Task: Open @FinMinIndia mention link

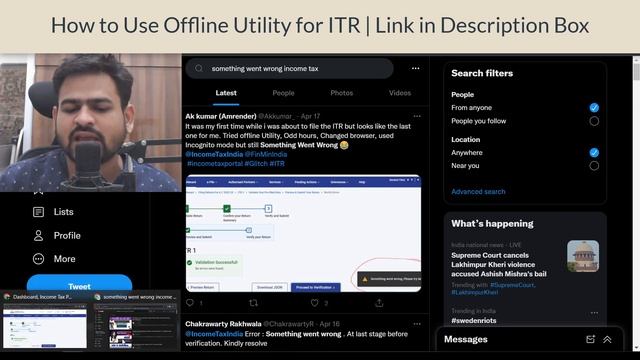Action: 266,154
